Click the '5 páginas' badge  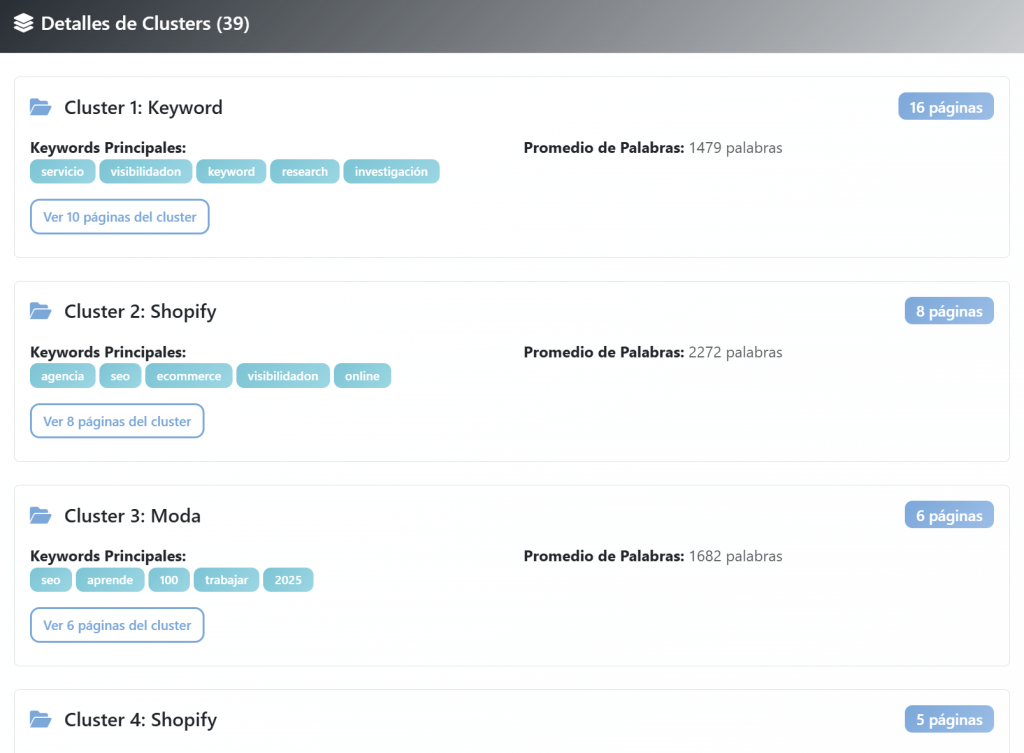pyautogui.click(x=949, y=719)
